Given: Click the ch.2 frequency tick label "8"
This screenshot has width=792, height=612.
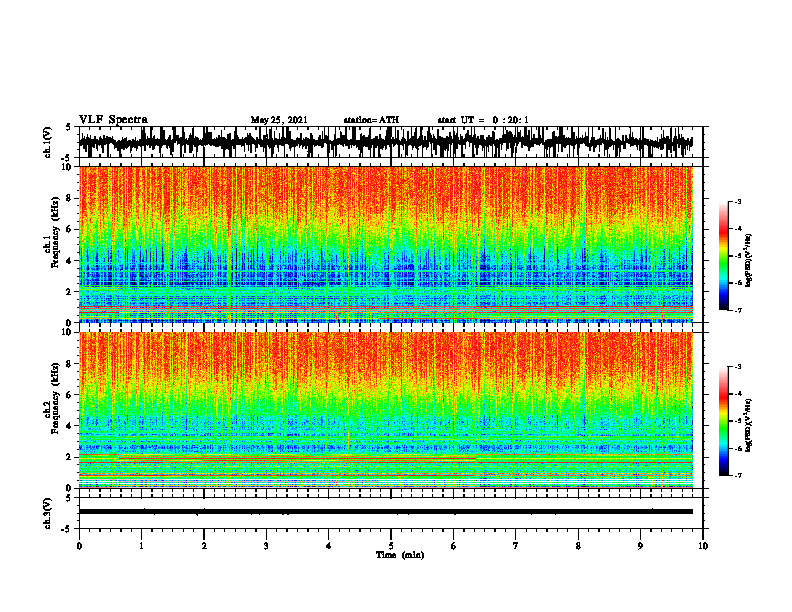Looking at the screenshot, I should [70, 364].
